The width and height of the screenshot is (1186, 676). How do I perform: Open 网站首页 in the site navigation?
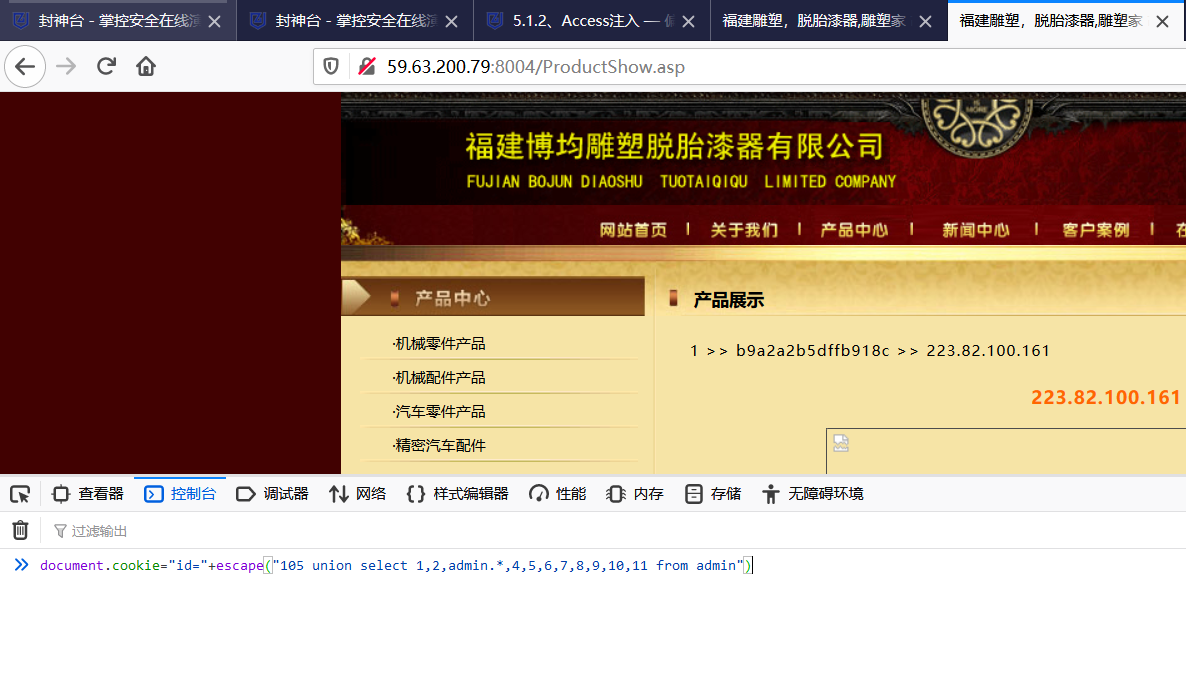(x=633, y=230)
